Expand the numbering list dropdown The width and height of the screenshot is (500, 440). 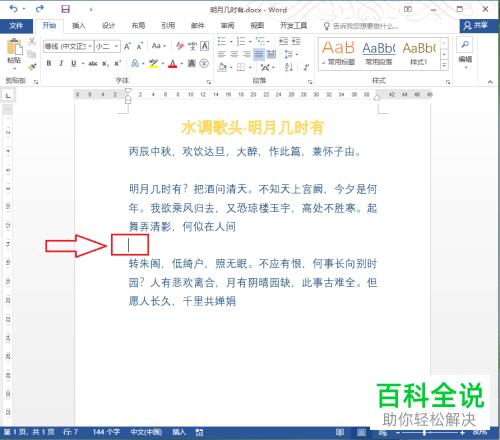click(x=250, y=42)
